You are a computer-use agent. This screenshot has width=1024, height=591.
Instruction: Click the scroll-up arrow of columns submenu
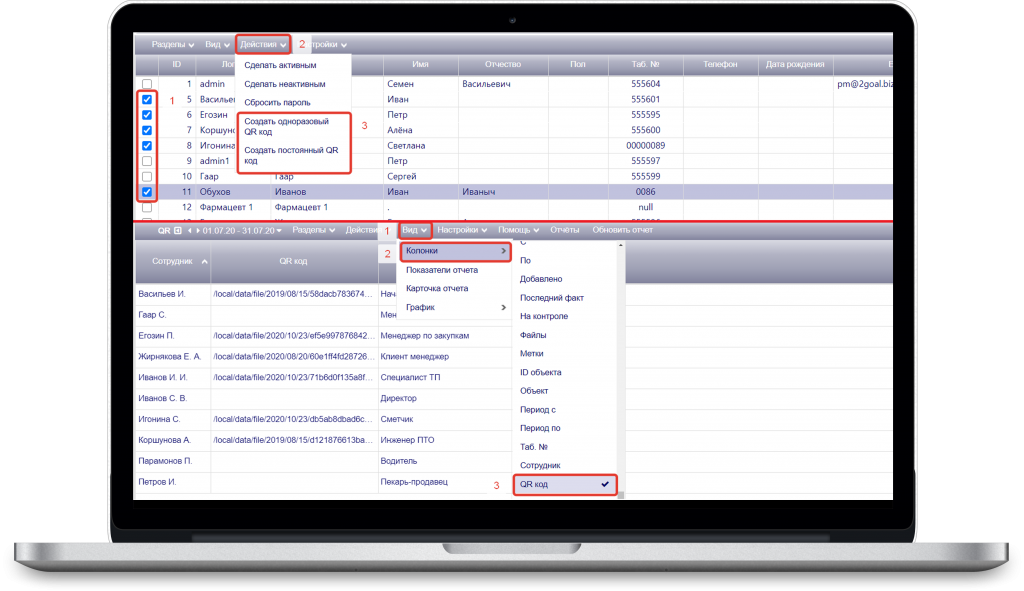[x=620, y=245]
